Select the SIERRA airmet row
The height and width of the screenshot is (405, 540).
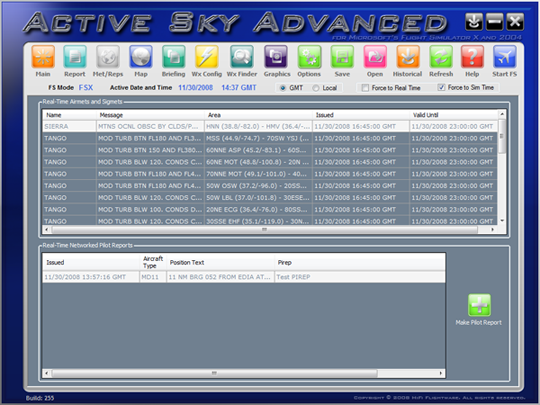270,126
